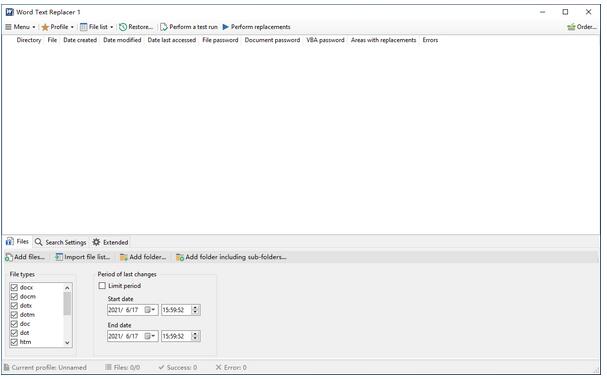
Task: Click Areas with replacements column header
Action: click(383, 40)
